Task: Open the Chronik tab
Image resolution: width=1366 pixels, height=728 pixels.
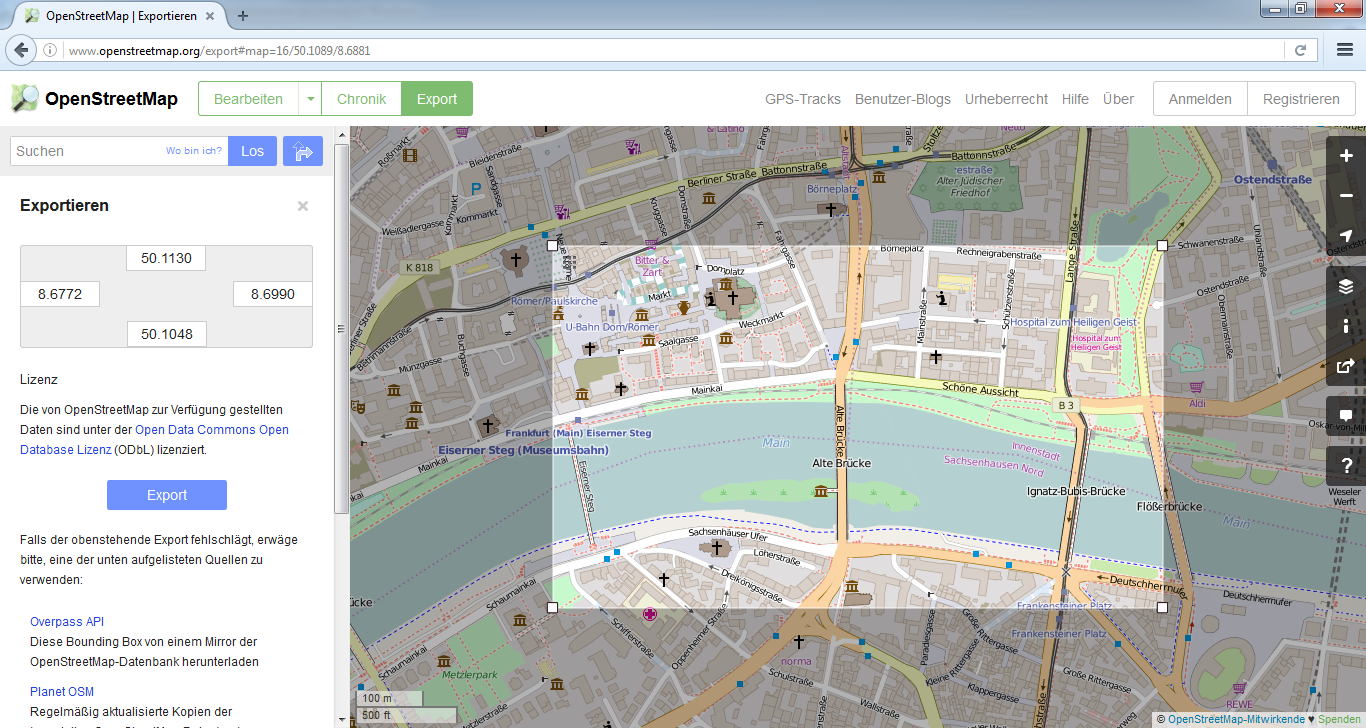Action: (x=362, y=99)
